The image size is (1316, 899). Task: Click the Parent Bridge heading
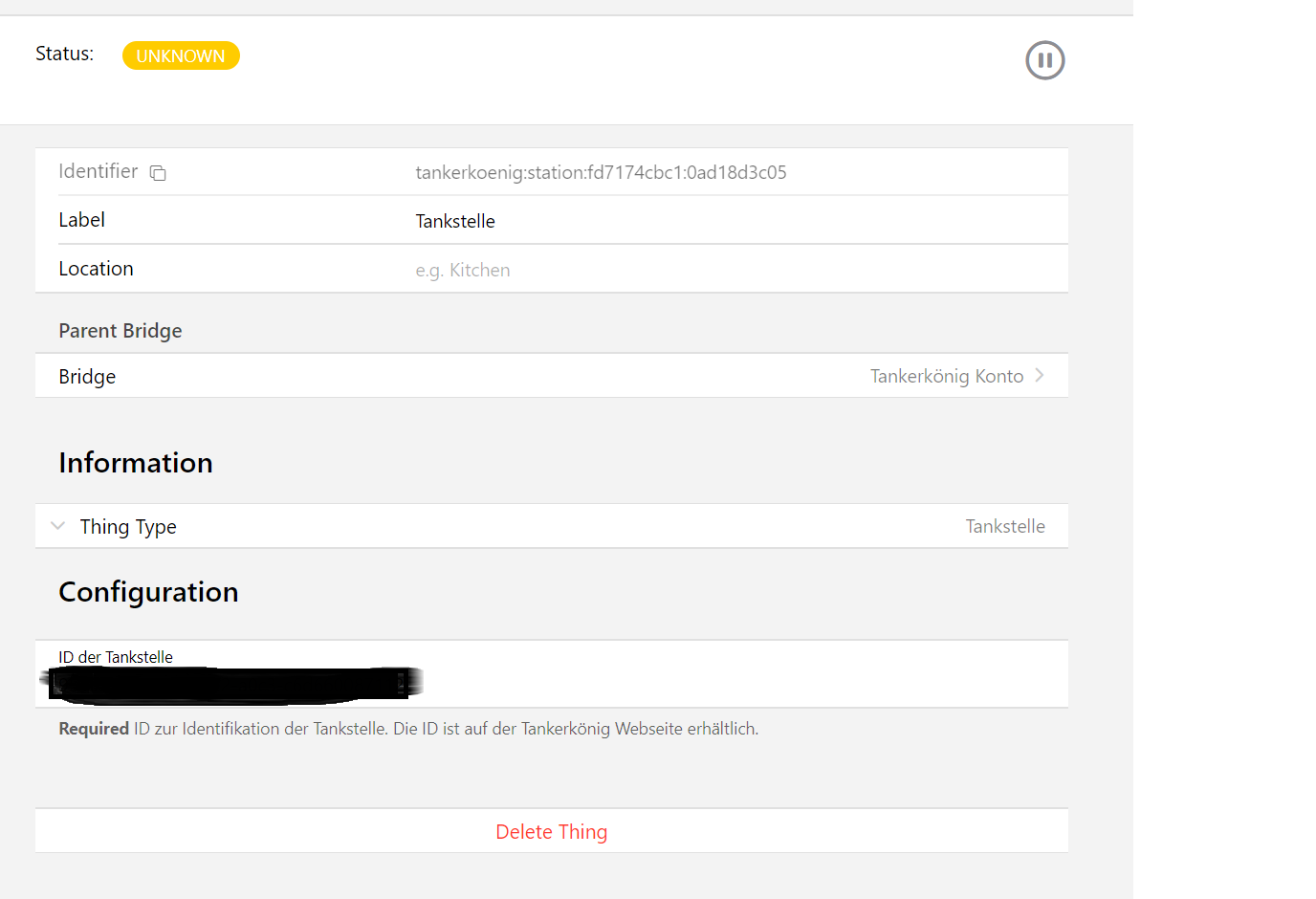[121, 331]
